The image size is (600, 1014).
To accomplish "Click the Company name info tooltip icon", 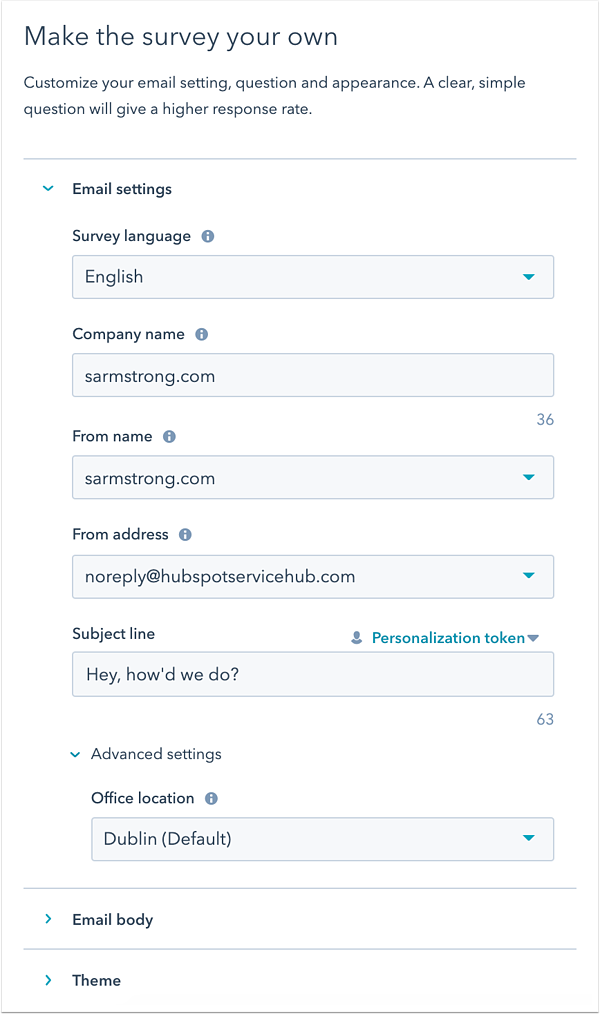I will [201, 334].
